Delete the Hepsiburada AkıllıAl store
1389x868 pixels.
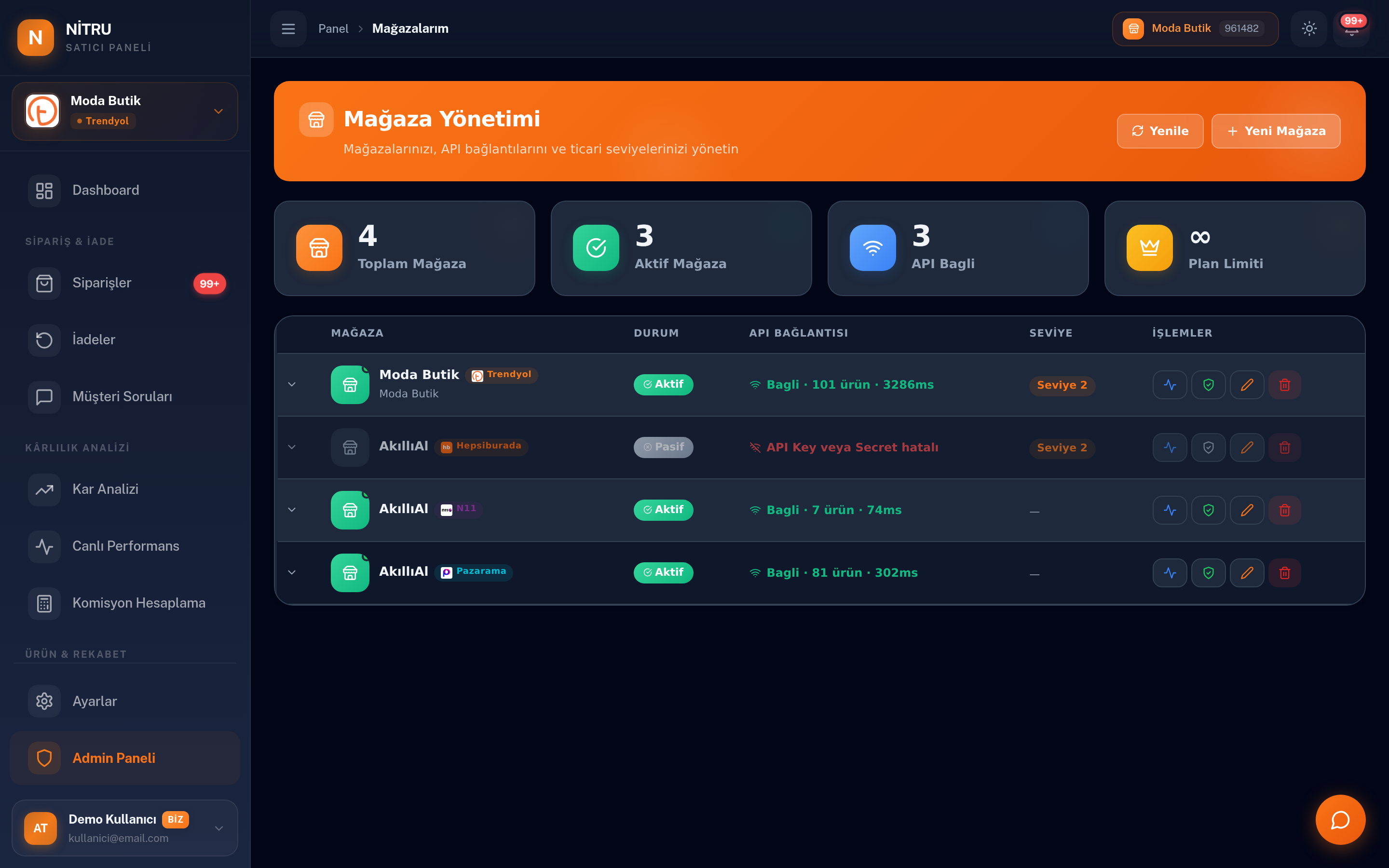(x=1284, y=447)
